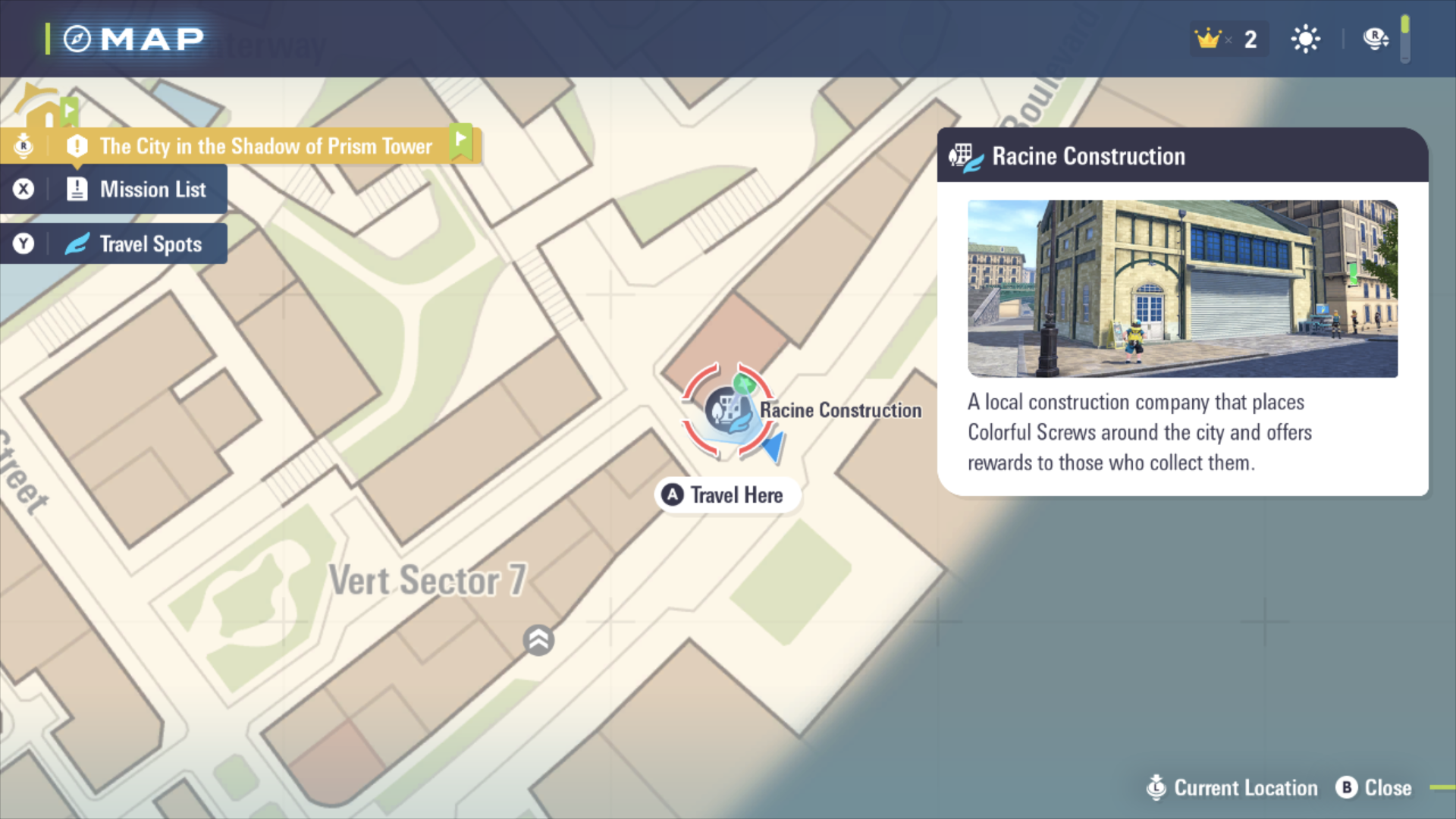The width and height of the screenshot is (1456, 819).
Task: Click the blue player direction arrow
Action: [x=773, y=447]
